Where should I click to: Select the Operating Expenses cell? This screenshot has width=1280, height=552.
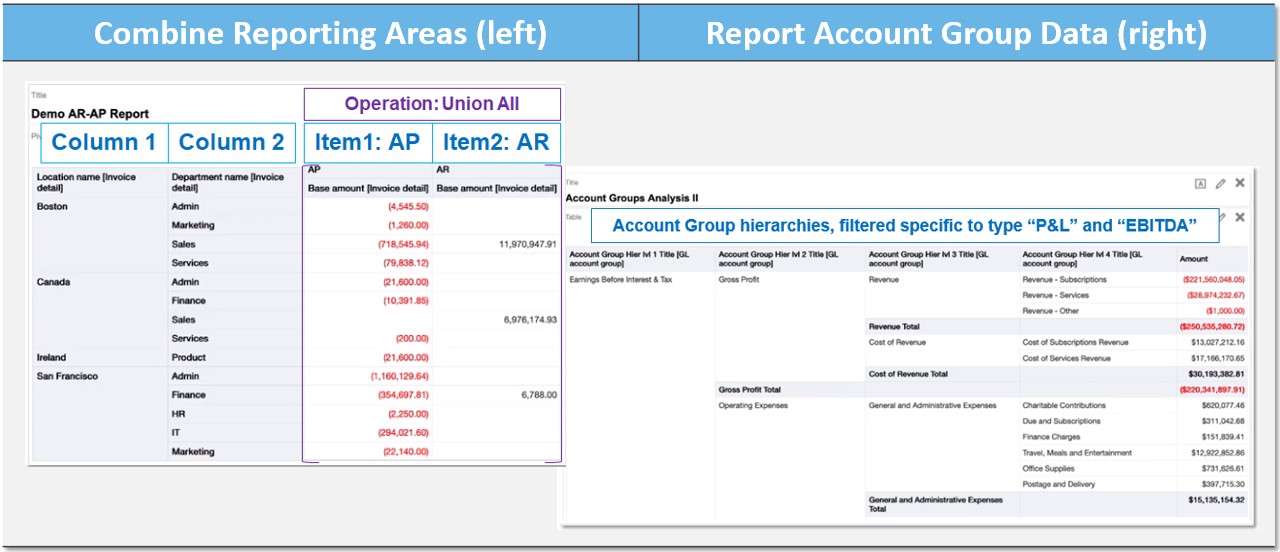point(753,406)
